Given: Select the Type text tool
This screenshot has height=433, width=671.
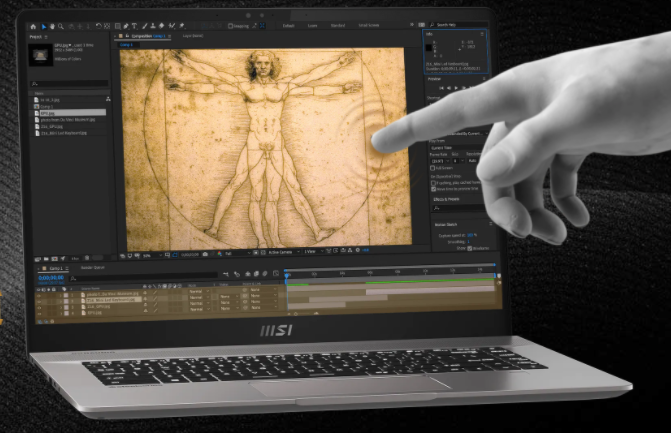Looking at the screenshot, I should point(134,26).
